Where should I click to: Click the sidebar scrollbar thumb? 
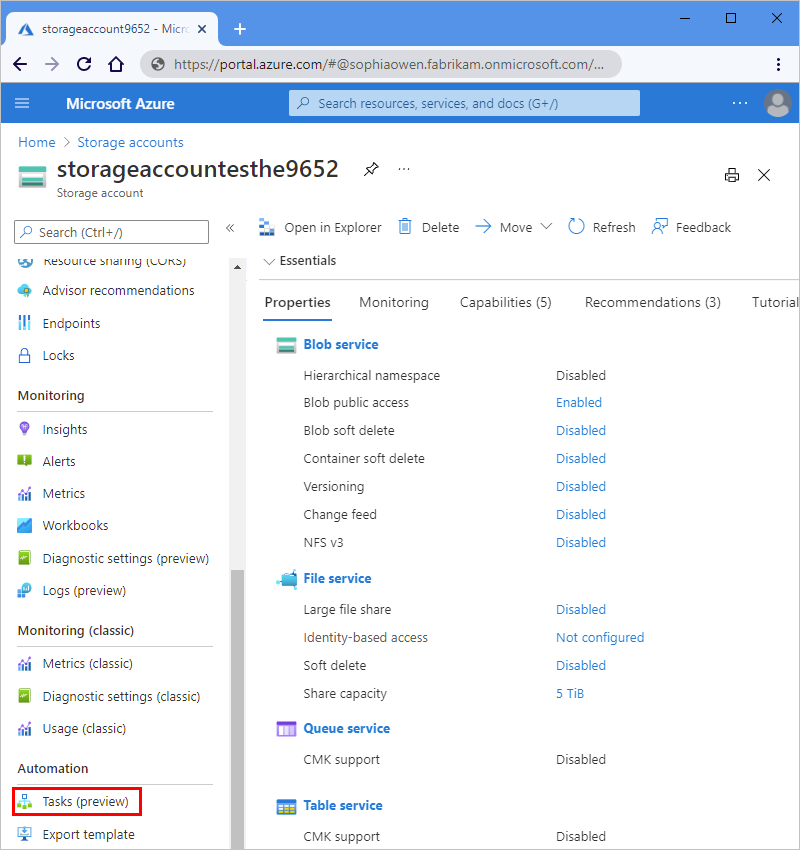[x=237, y=709]
